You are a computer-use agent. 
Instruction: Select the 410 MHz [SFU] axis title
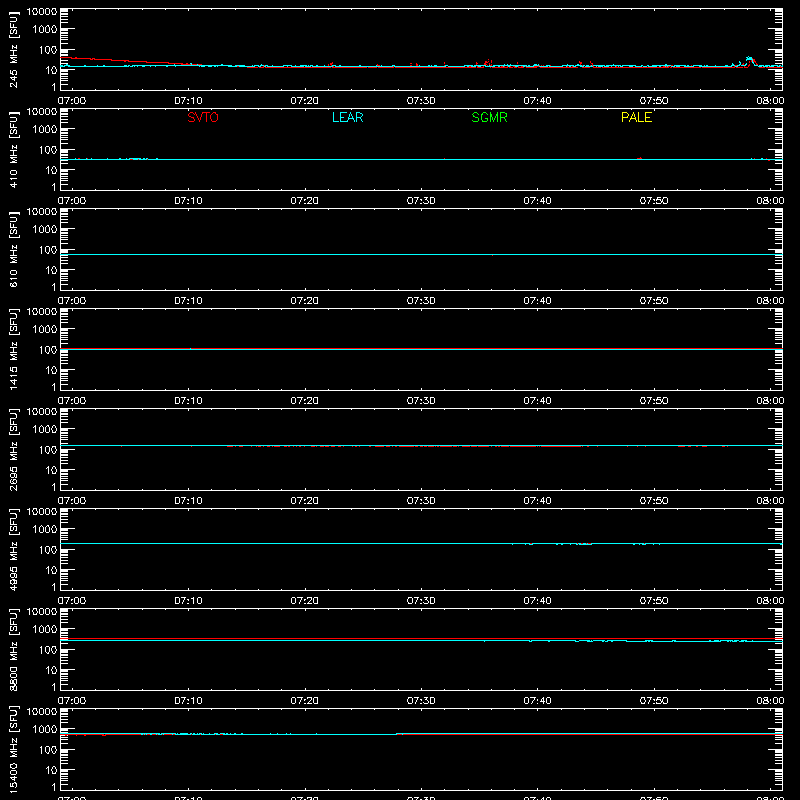click(13, 150)
